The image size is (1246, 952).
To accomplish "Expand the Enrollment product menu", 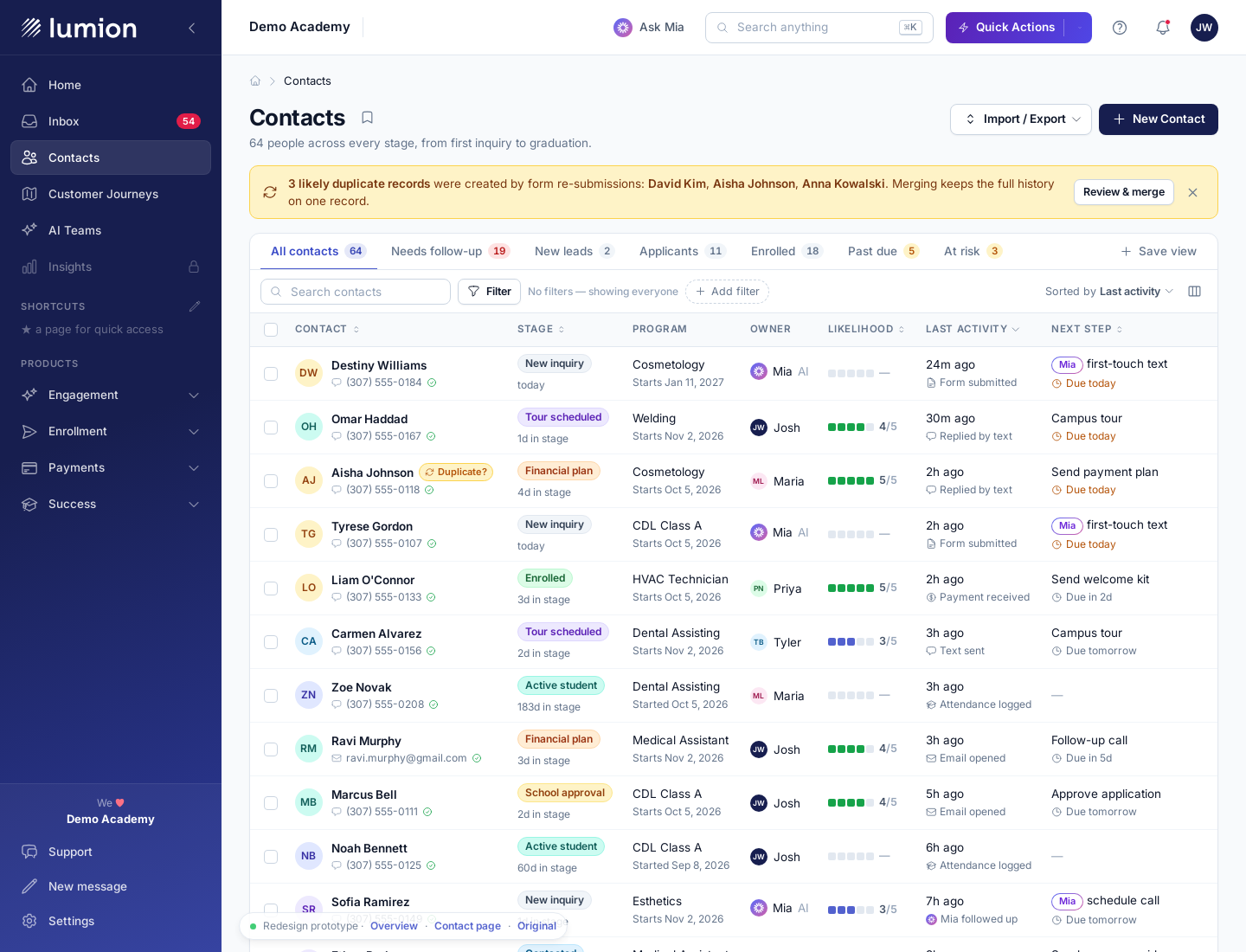I will coord(111,431).
